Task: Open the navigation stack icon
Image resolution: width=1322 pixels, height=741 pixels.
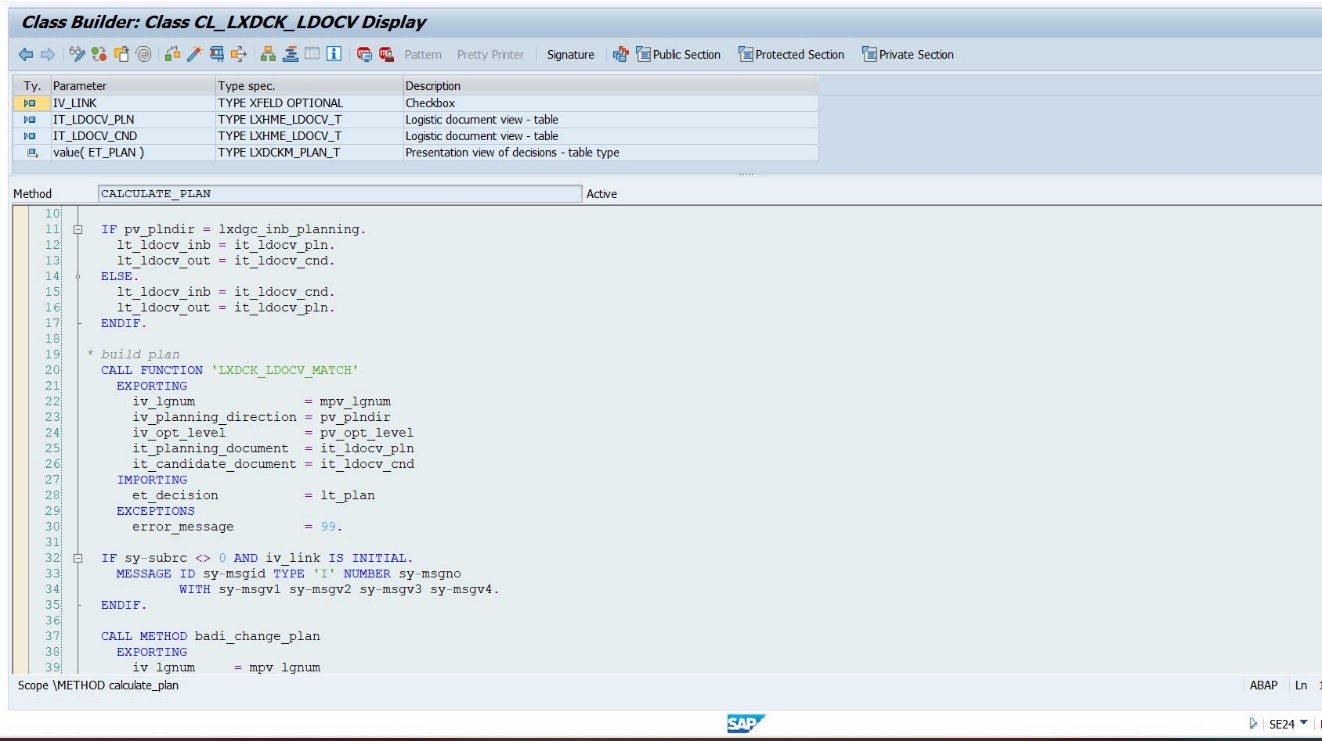Action: 290,55
